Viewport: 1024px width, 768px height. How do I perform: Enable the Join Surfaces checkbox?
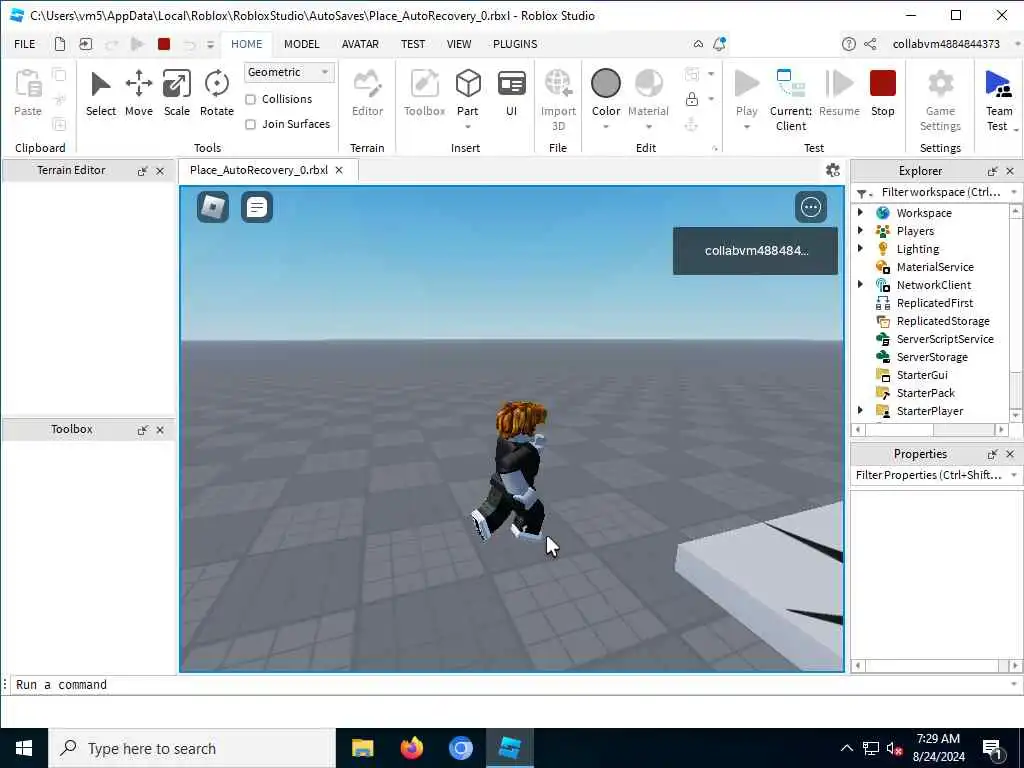pyautogui.click(x=250, y=124)
